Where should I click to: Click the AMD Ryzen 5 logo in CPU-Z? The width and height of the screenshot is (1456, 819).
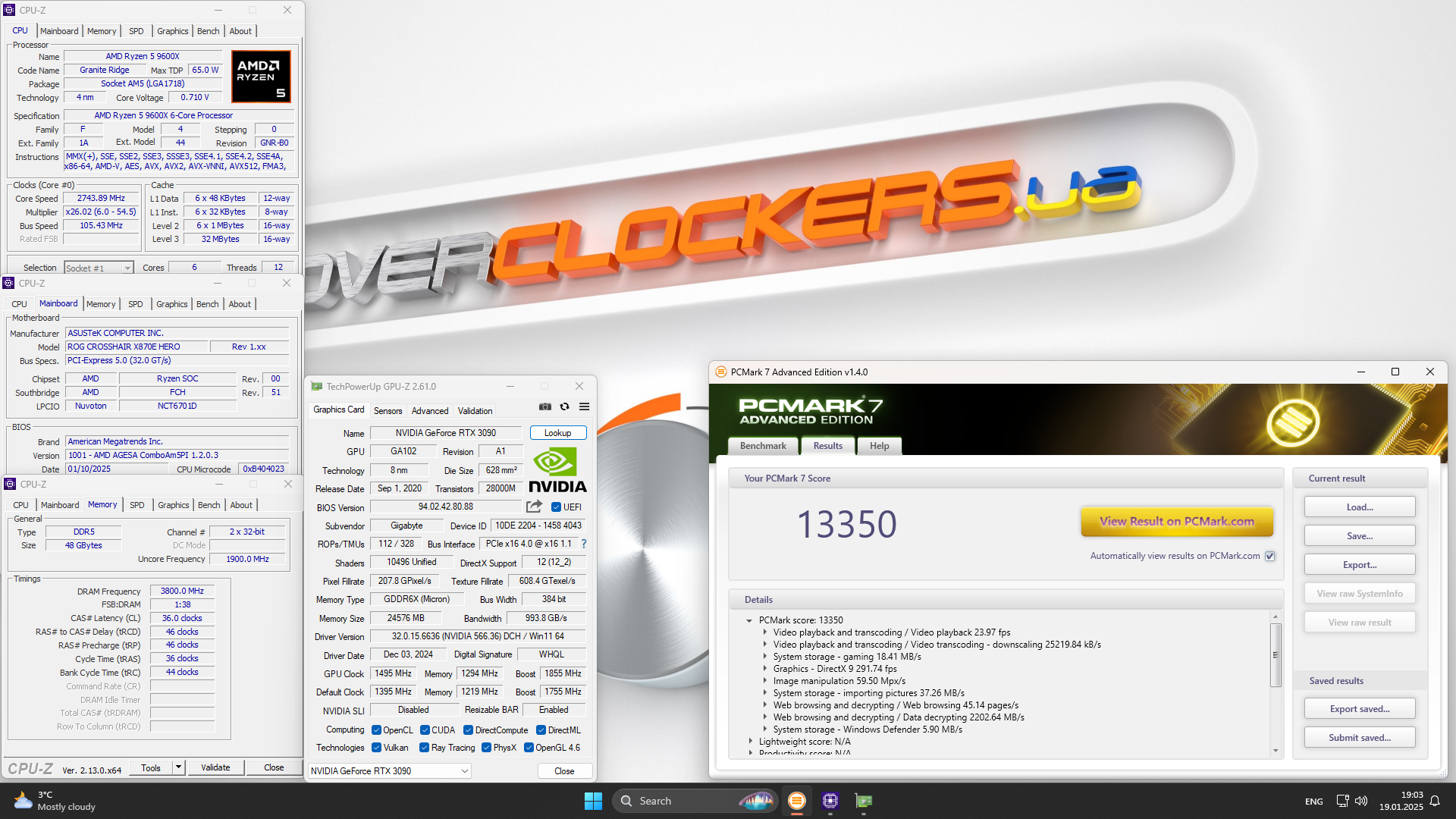(261, 77)
